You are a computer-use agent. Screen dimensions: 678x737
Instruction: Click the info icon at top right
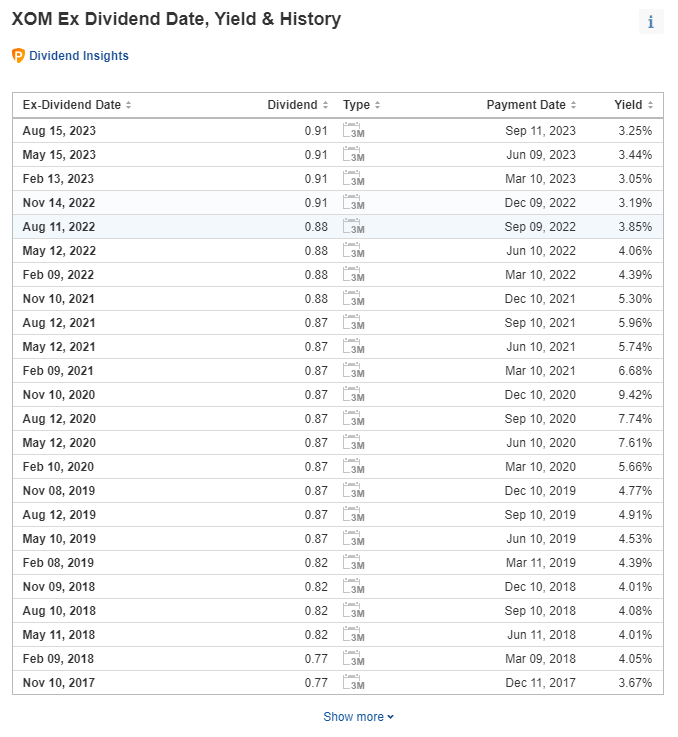(x=651, y=22)
